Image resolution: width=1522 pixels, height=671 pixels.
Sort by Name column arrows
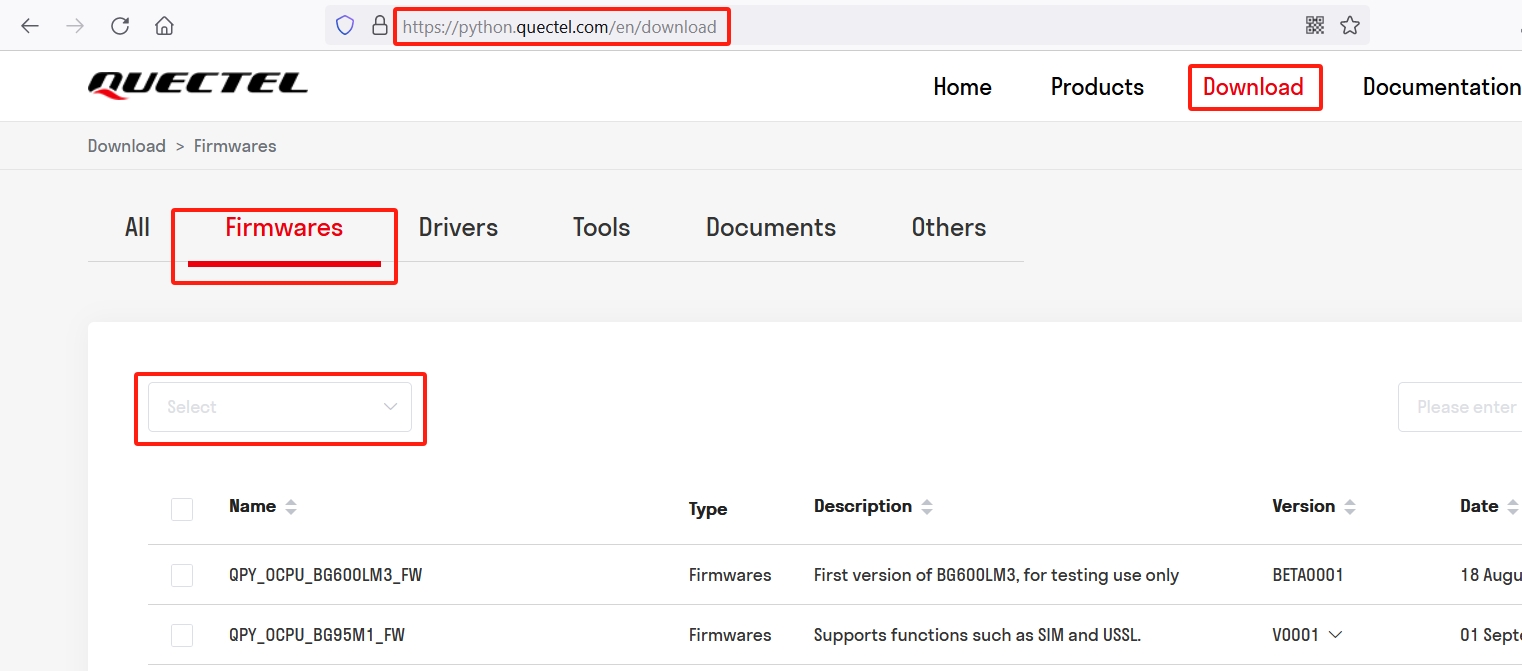pyautogui.click(x=291, y=507)
